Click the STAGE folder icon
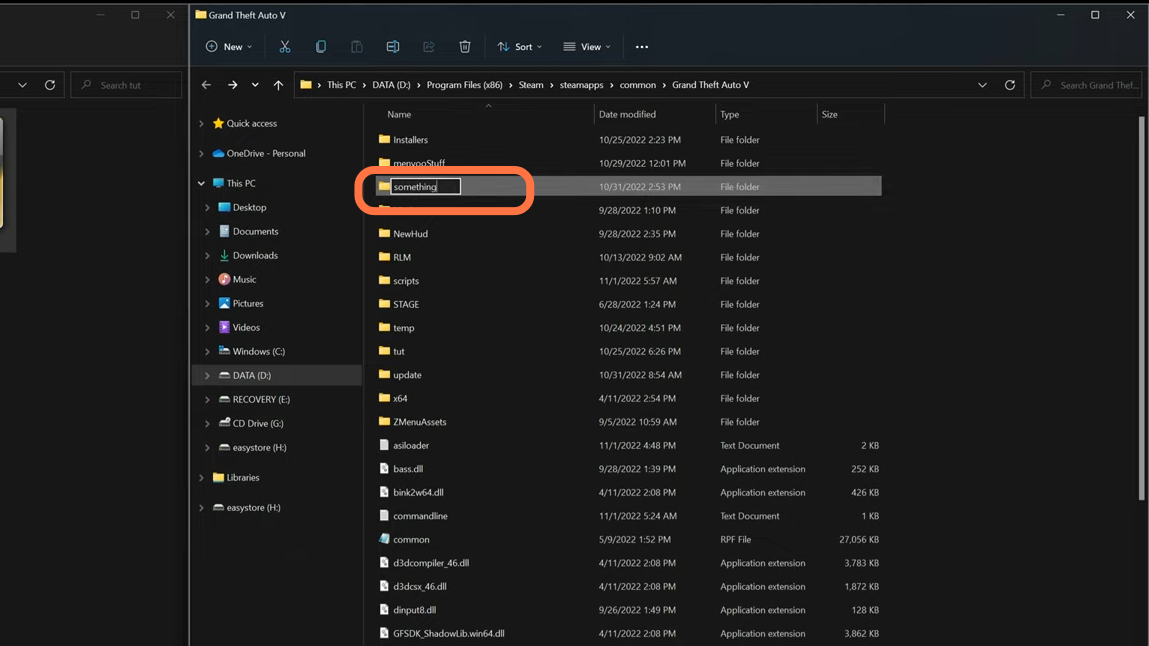 coord(384,304)
